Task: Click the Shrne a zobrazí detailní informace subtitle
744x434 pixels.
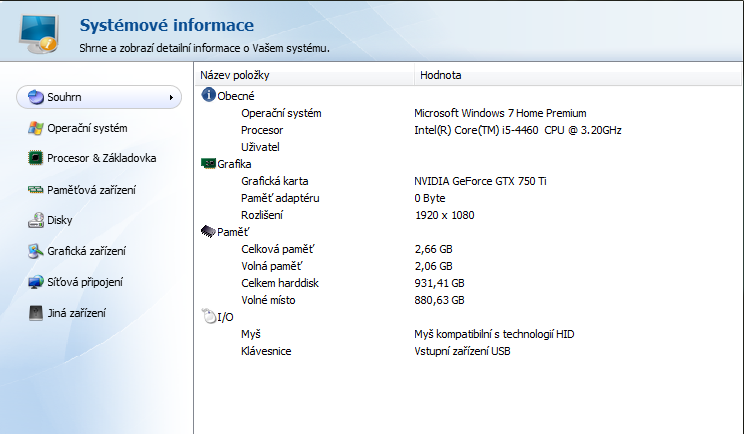Action: [205, 48]
